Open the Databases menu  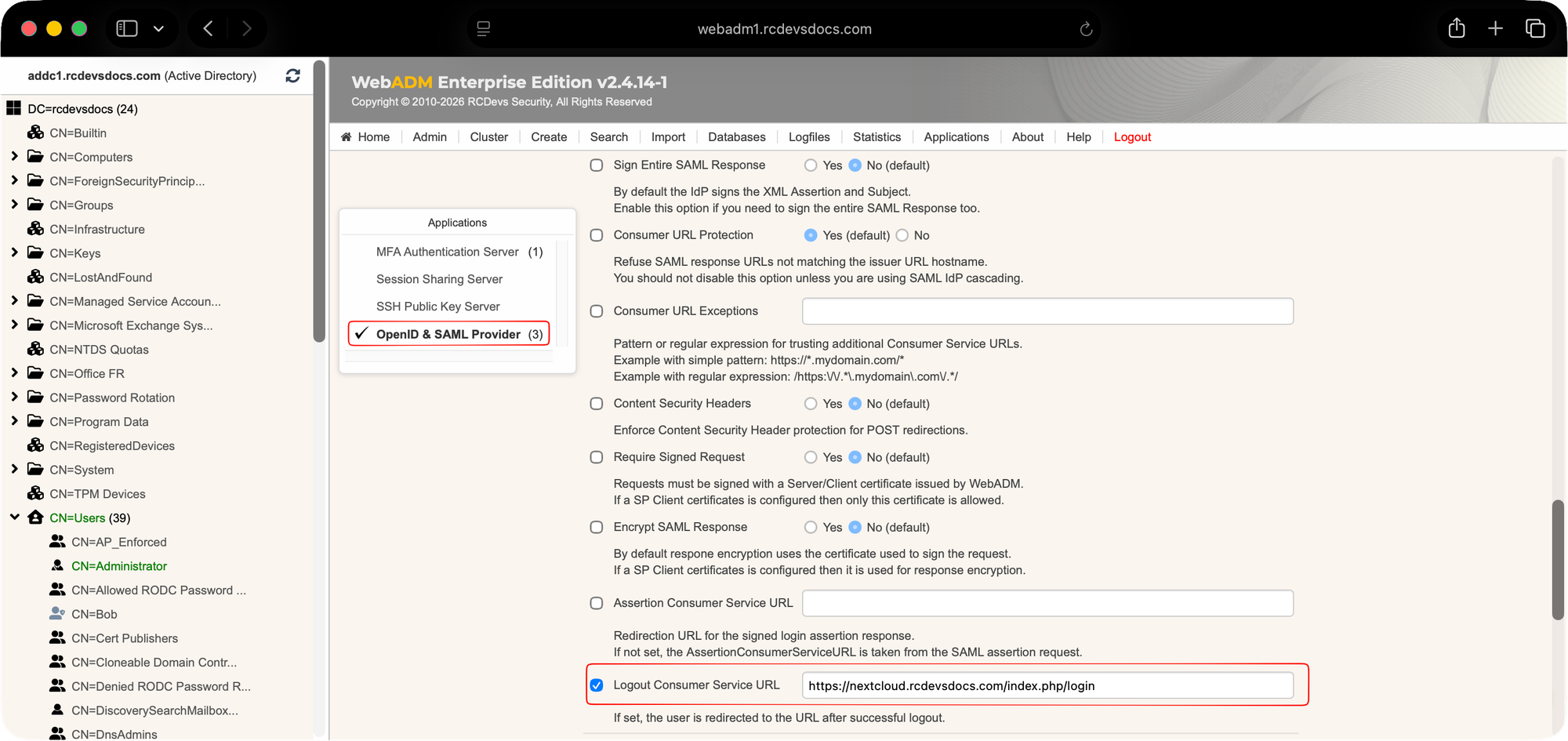[x=736, y=137]
